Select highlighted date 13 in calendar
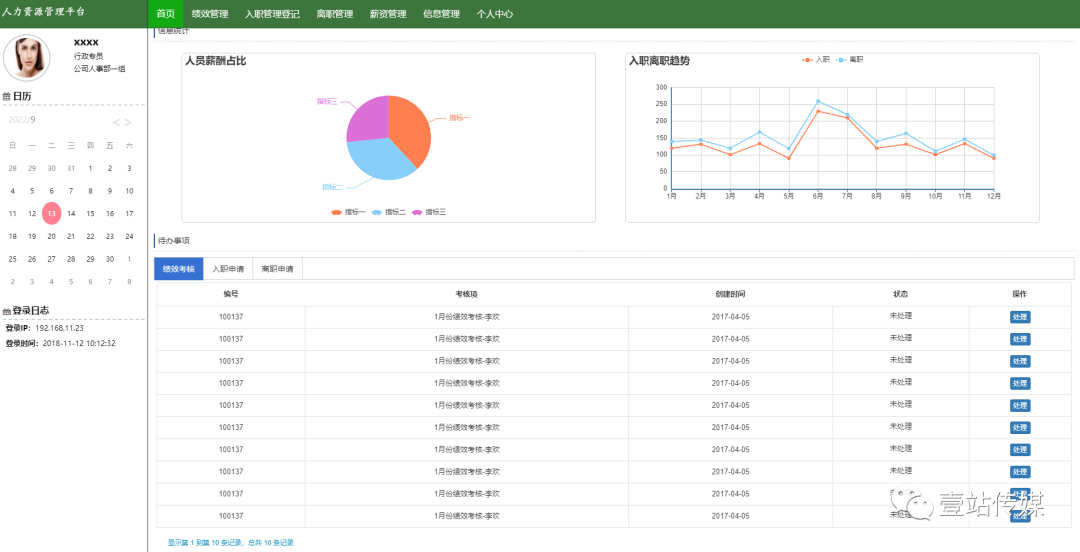1080x552 pixels. pyautogui.click(x=51, y=213)
